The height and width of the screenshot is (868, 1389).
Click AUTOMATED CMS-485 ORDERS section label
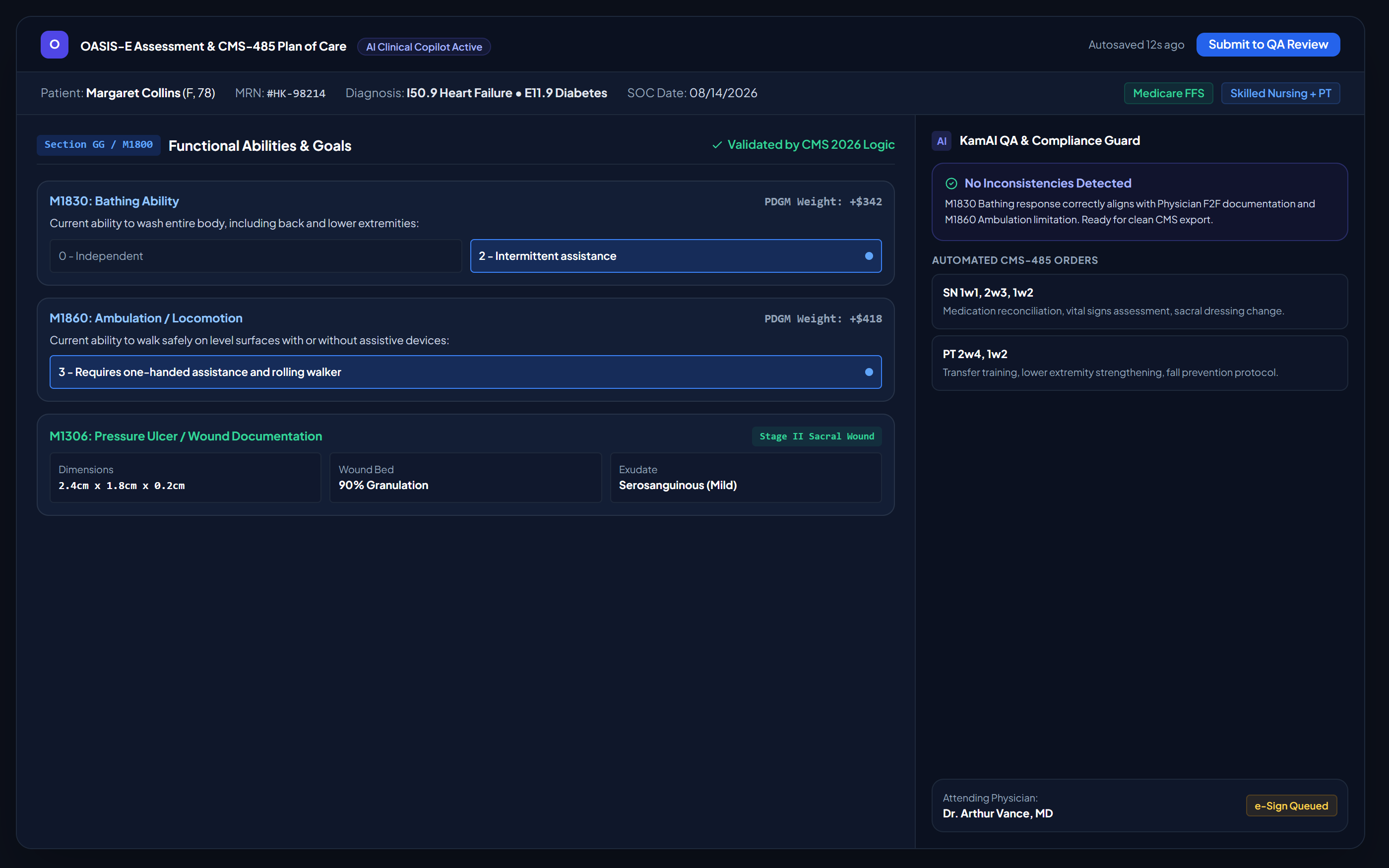coord(1015,260)
